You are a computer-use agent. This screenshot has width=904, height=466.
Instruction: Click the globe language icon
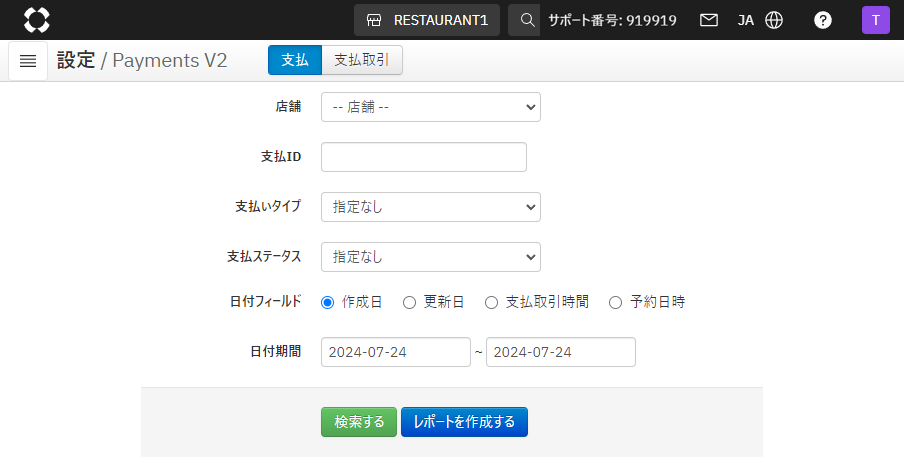point(774,20)
